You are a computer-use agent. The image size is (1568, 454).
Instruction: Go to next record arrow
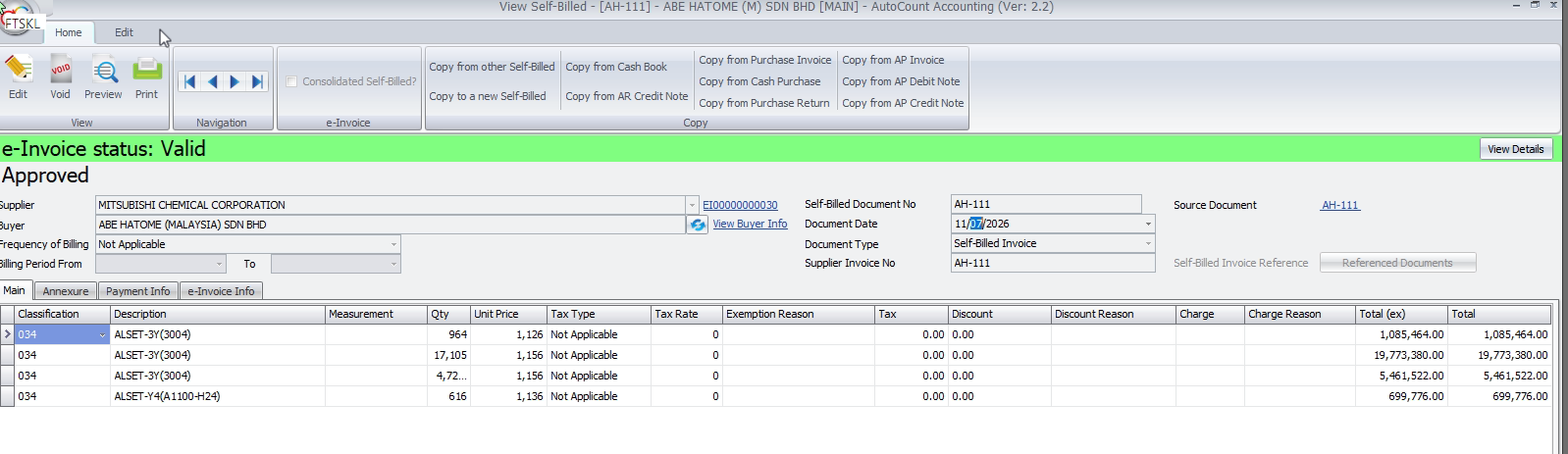pyautogui.click(x=235, y=81)
